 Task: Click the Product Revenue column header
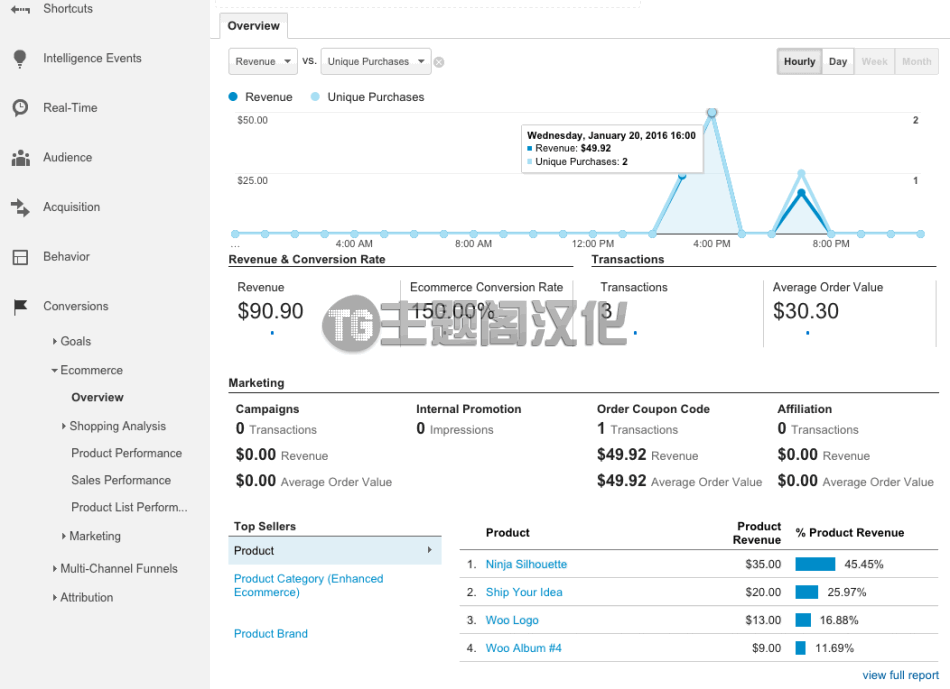tap(757, 533)
